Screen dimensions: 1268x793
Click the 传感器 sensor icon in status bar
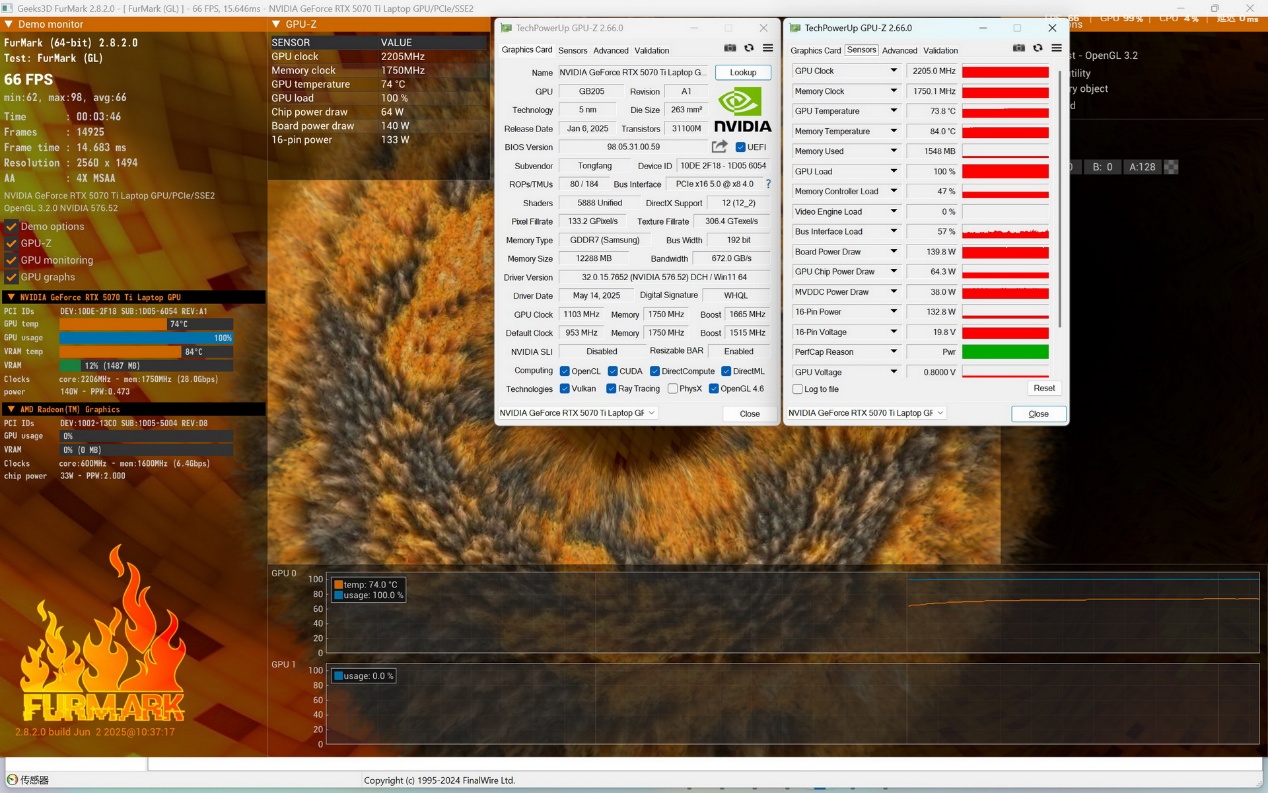coord(12,780)
